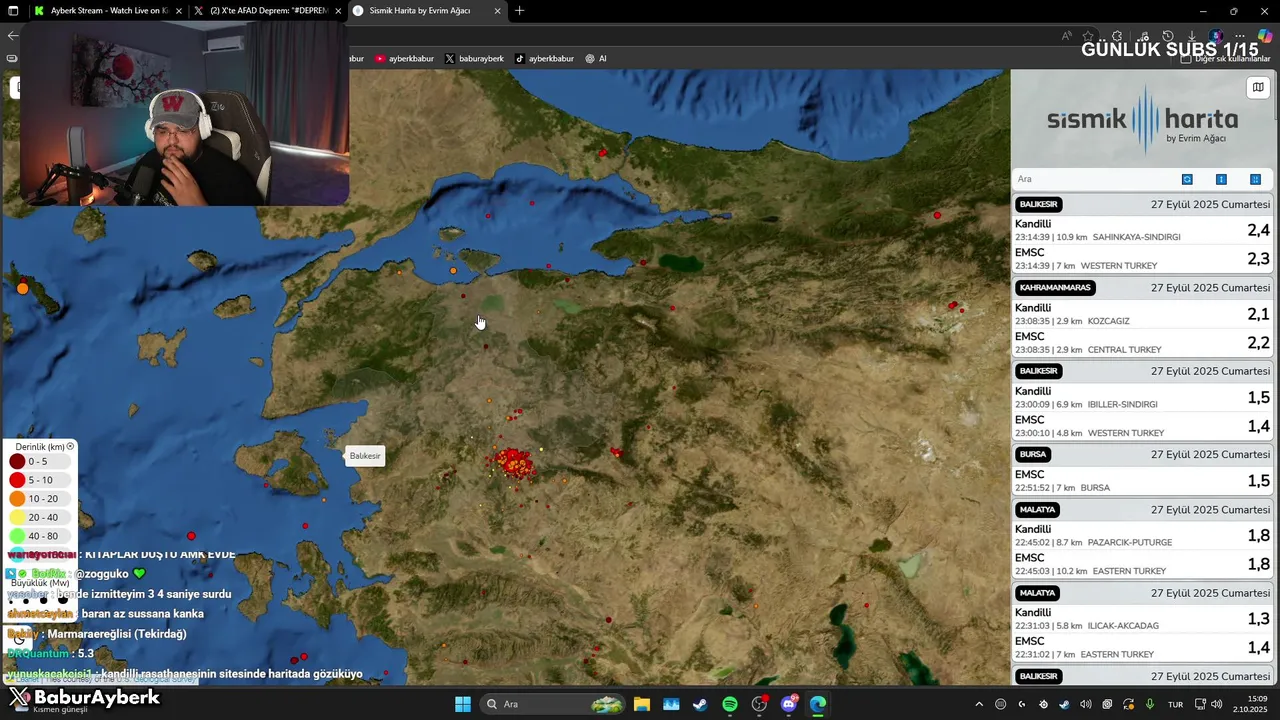This screenshot has width=1280, height=720.
Task: Click the Kandilli 2,4 Sahinkaya-Sindirgi entry
Action: [x=1142, y=230]
